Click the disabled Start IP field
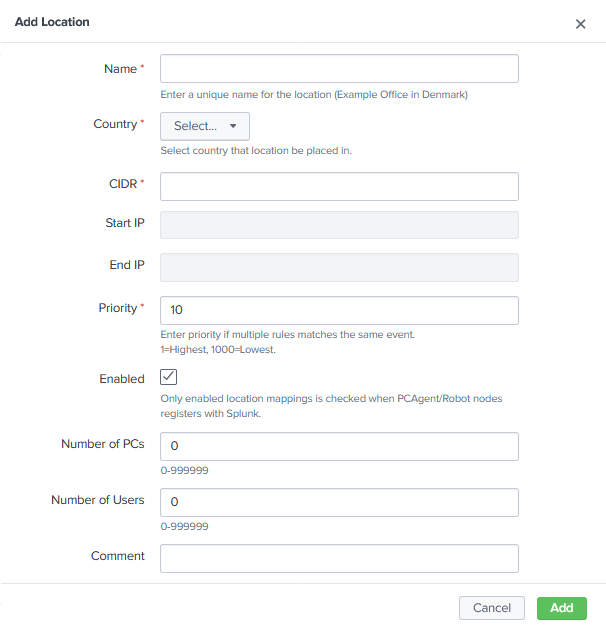The width and height of the screenshot is (606, 626). pos(339,225)
